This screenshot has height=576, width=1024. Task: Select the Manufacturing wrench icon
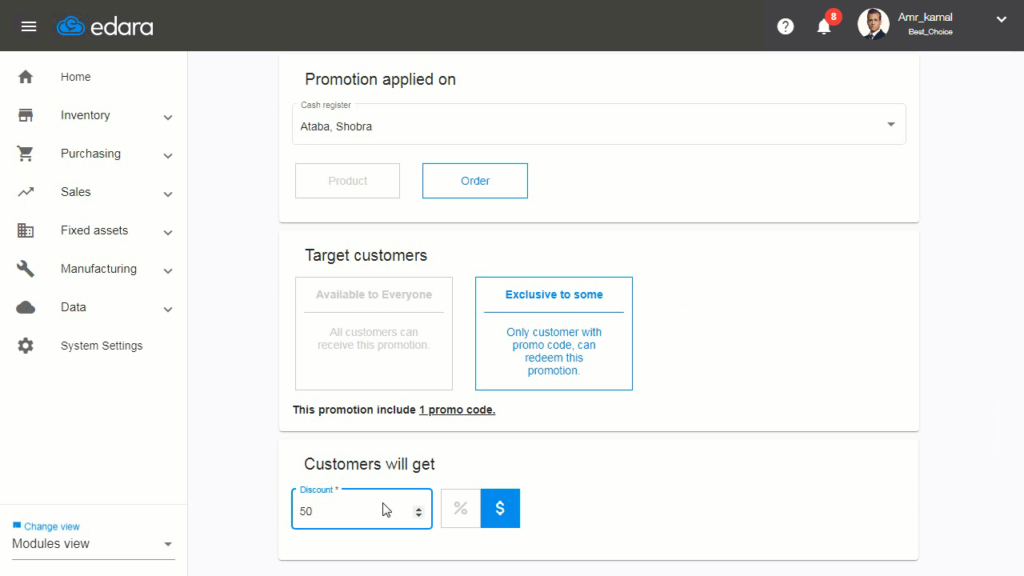24,268
